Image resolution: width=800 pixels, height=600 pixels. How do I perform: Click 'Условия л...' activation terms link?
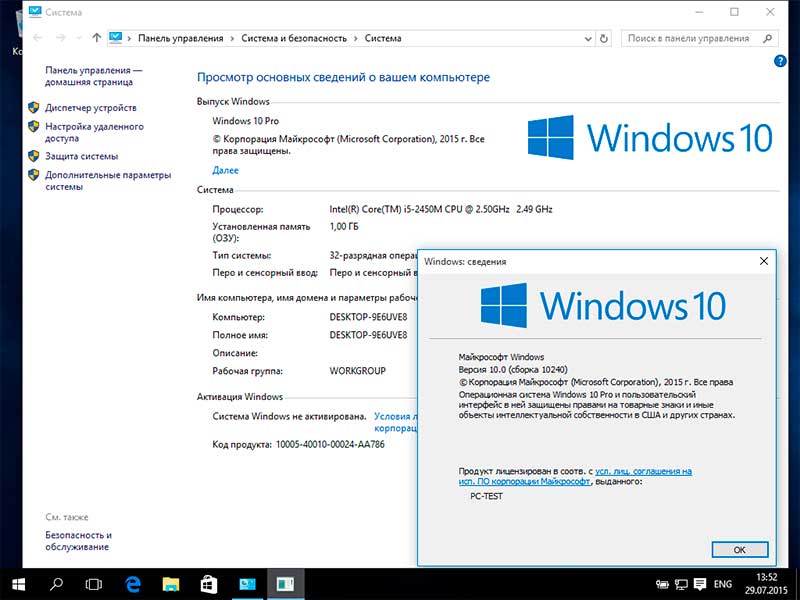coord(395,422)
